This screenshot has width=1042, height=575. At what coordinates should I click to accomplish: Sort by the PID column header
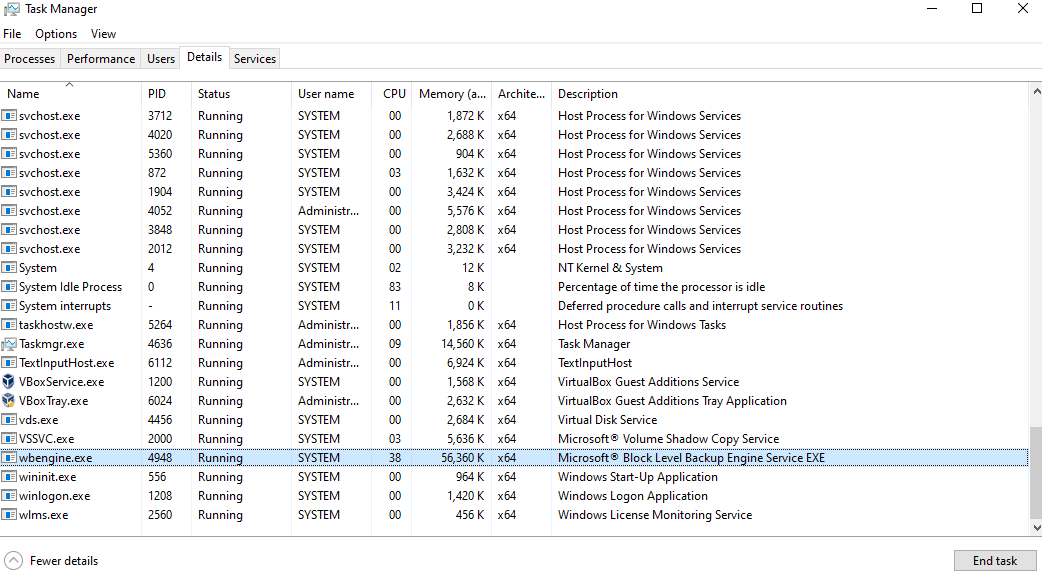pyautogui.click(x=166, y=94)
